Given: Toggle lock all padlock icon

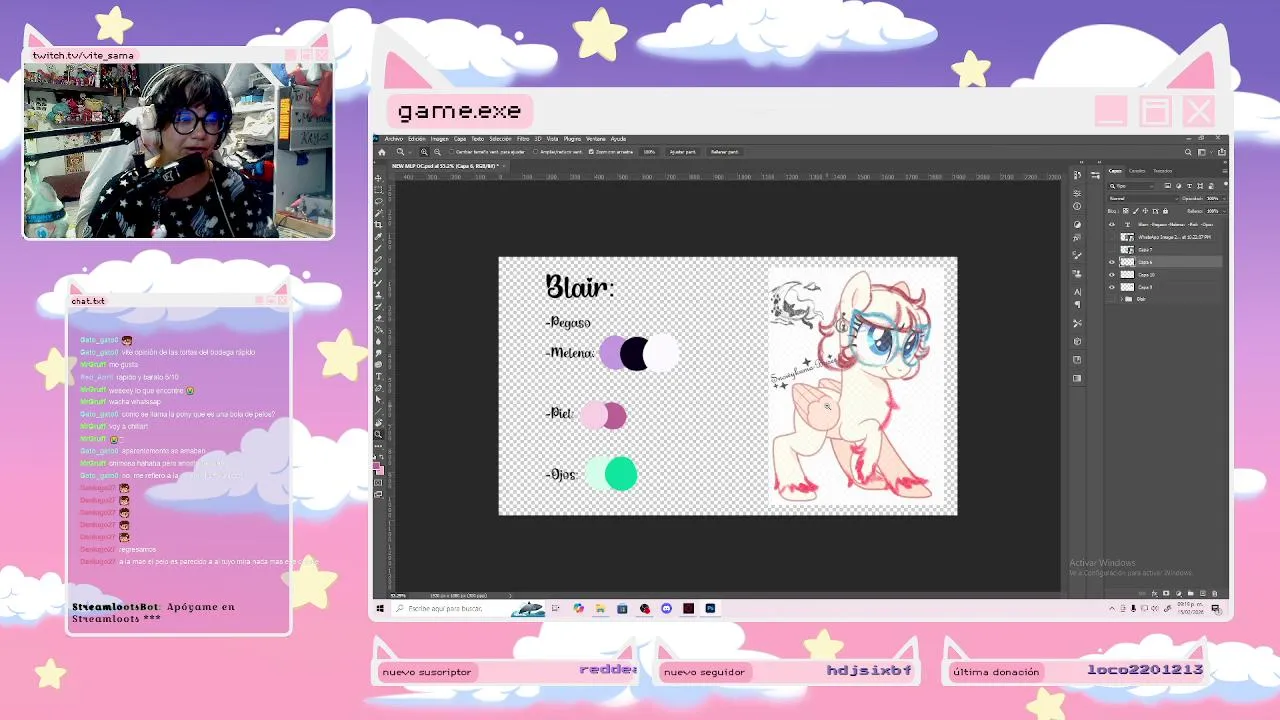Looking at the screenshot, I should click(1165, 211).
